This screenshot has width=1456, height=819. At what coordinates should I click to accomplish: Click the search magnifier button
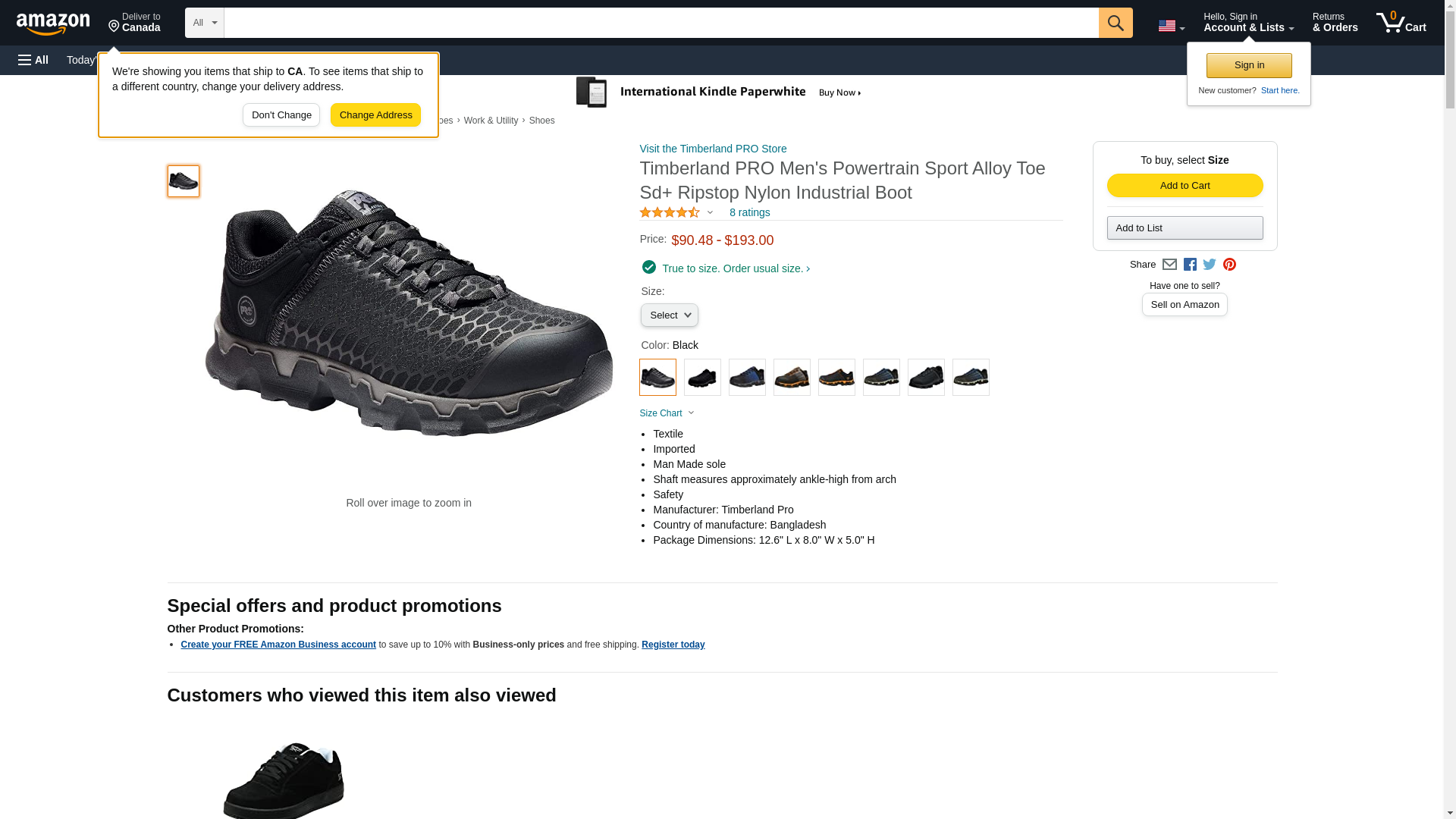click(x=1115, y=23)
